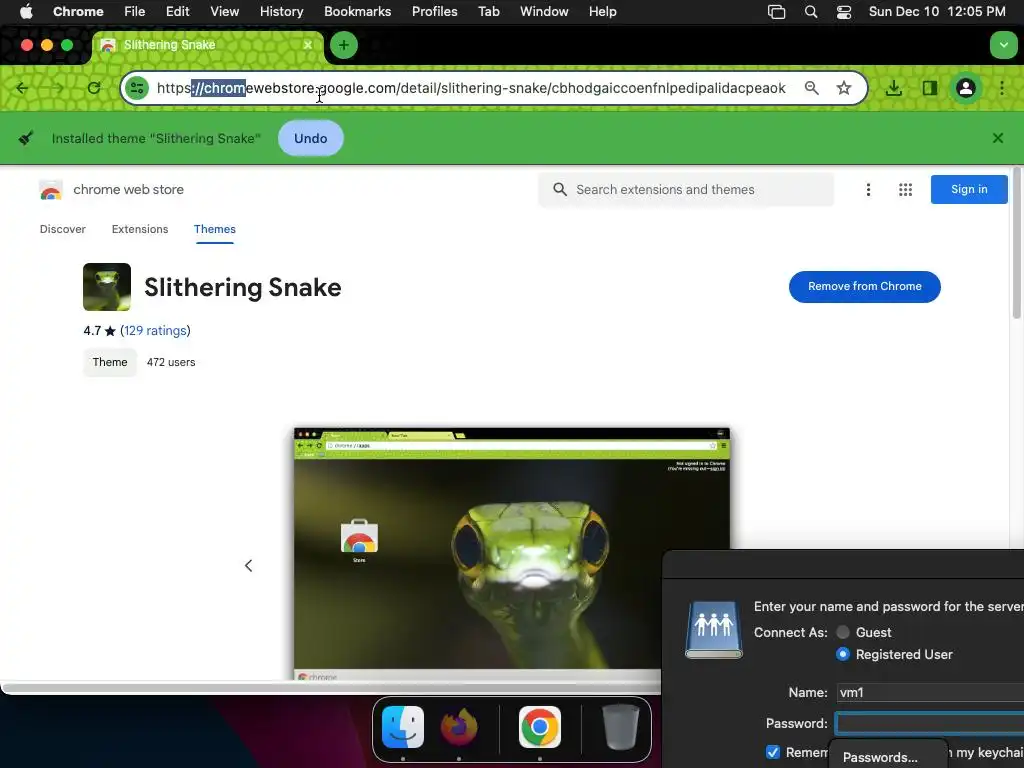The height and width of the screenshot is (768, 1024).
Task: Switch to the Extensions tab
Action: (x=140, y=229)
